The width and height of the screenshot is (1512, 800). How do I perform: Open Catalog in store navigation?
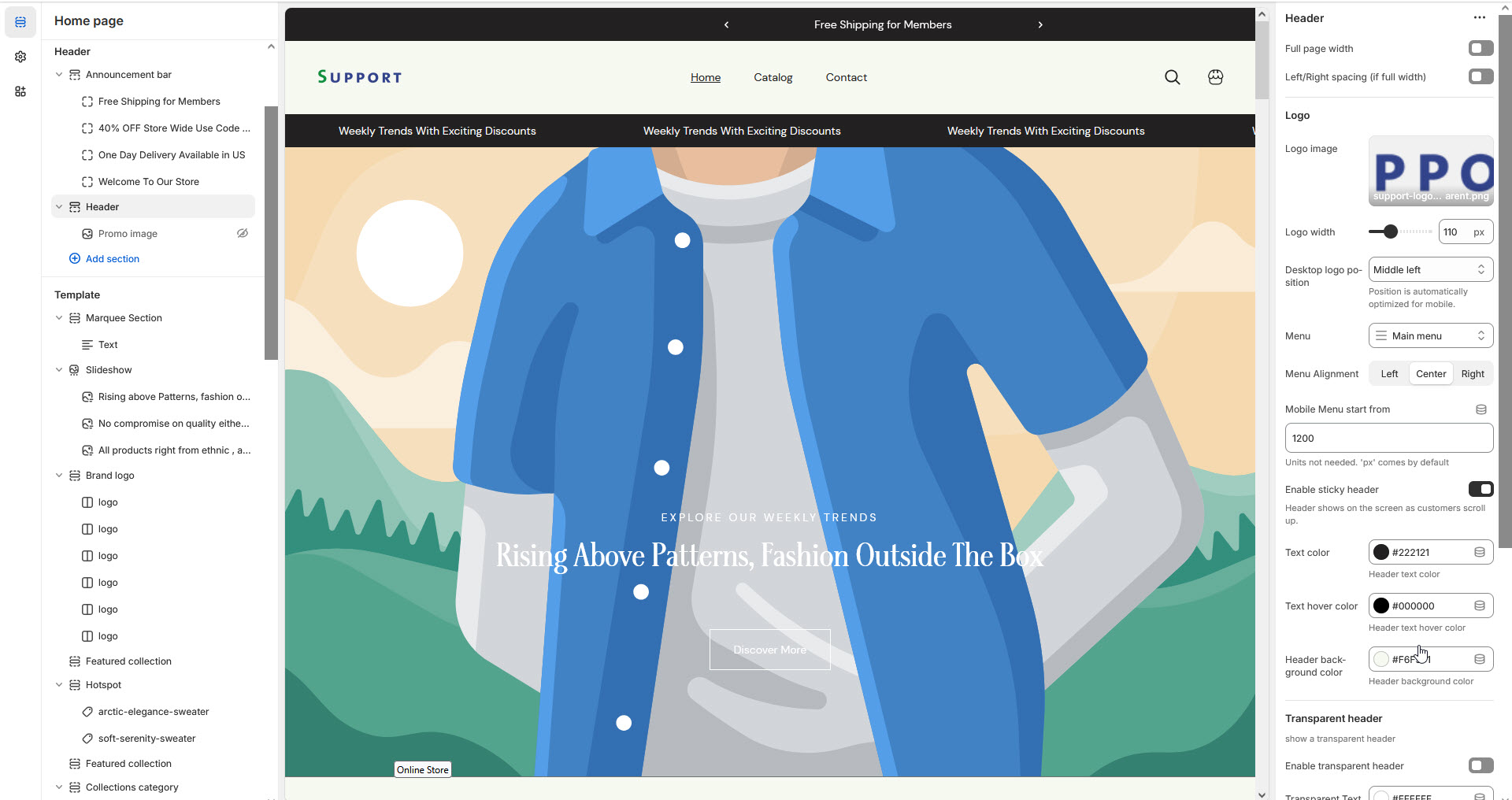[773, 77]
